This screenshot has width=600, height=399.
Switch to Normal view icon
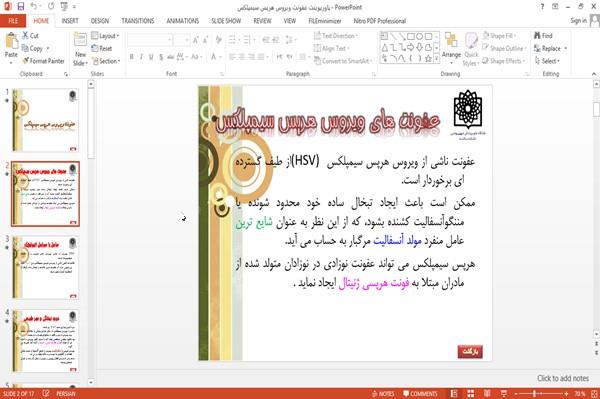[454, 394]
